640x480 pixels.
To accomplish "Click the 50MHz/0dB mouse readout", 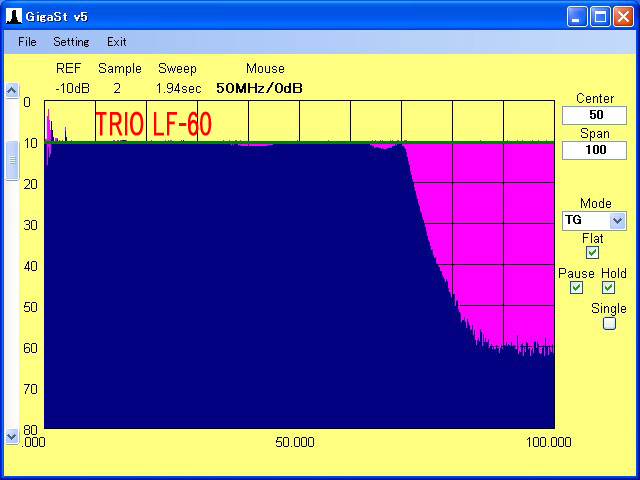I will (259, 88).
